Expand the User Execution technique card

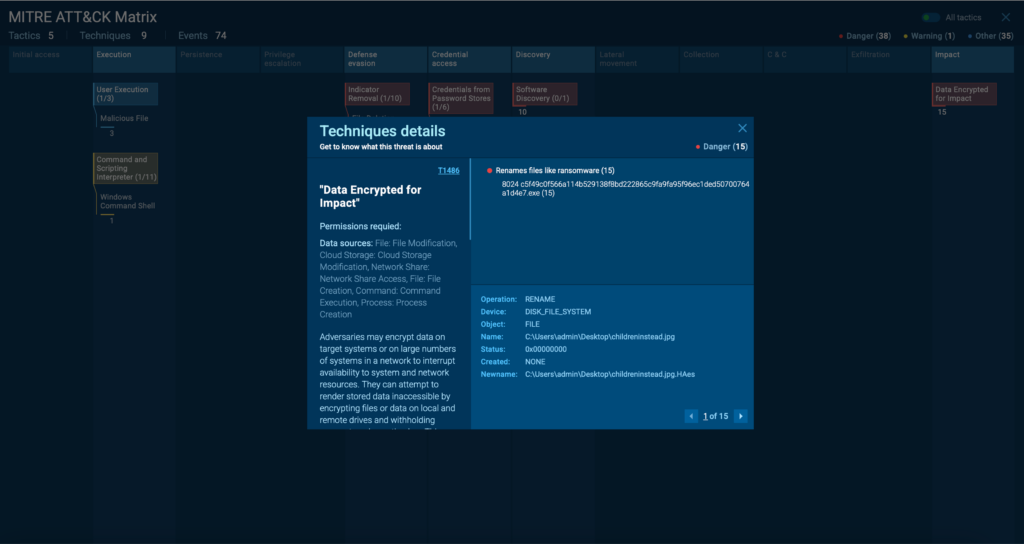tap(125, 94)
